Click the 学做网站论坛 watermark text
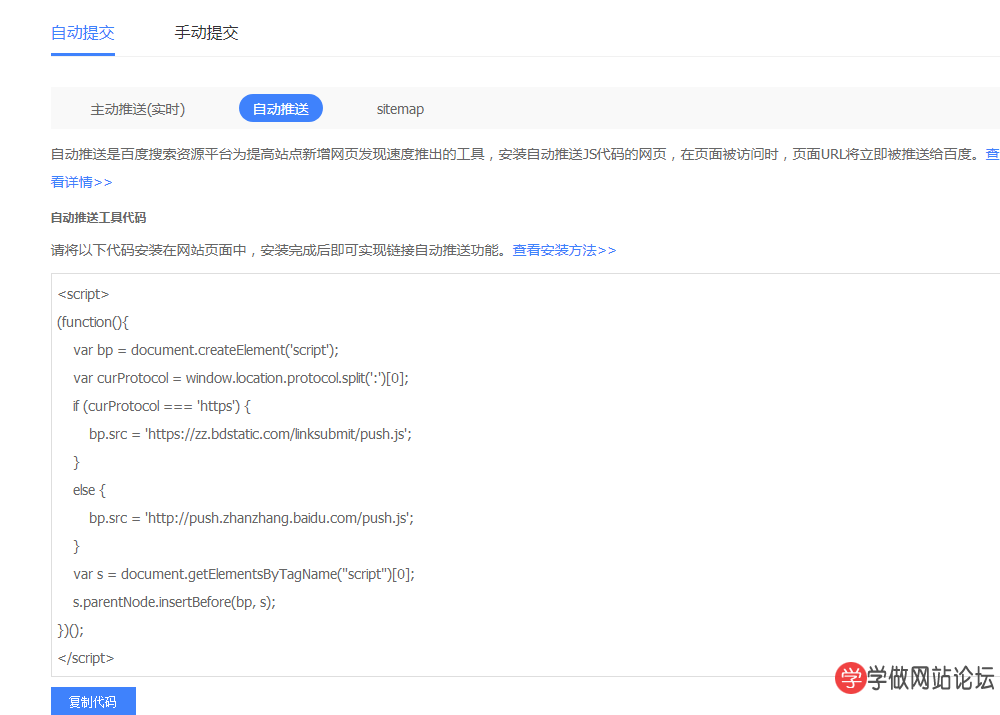This screenshot has height=715, width=1000. (930, 678)
